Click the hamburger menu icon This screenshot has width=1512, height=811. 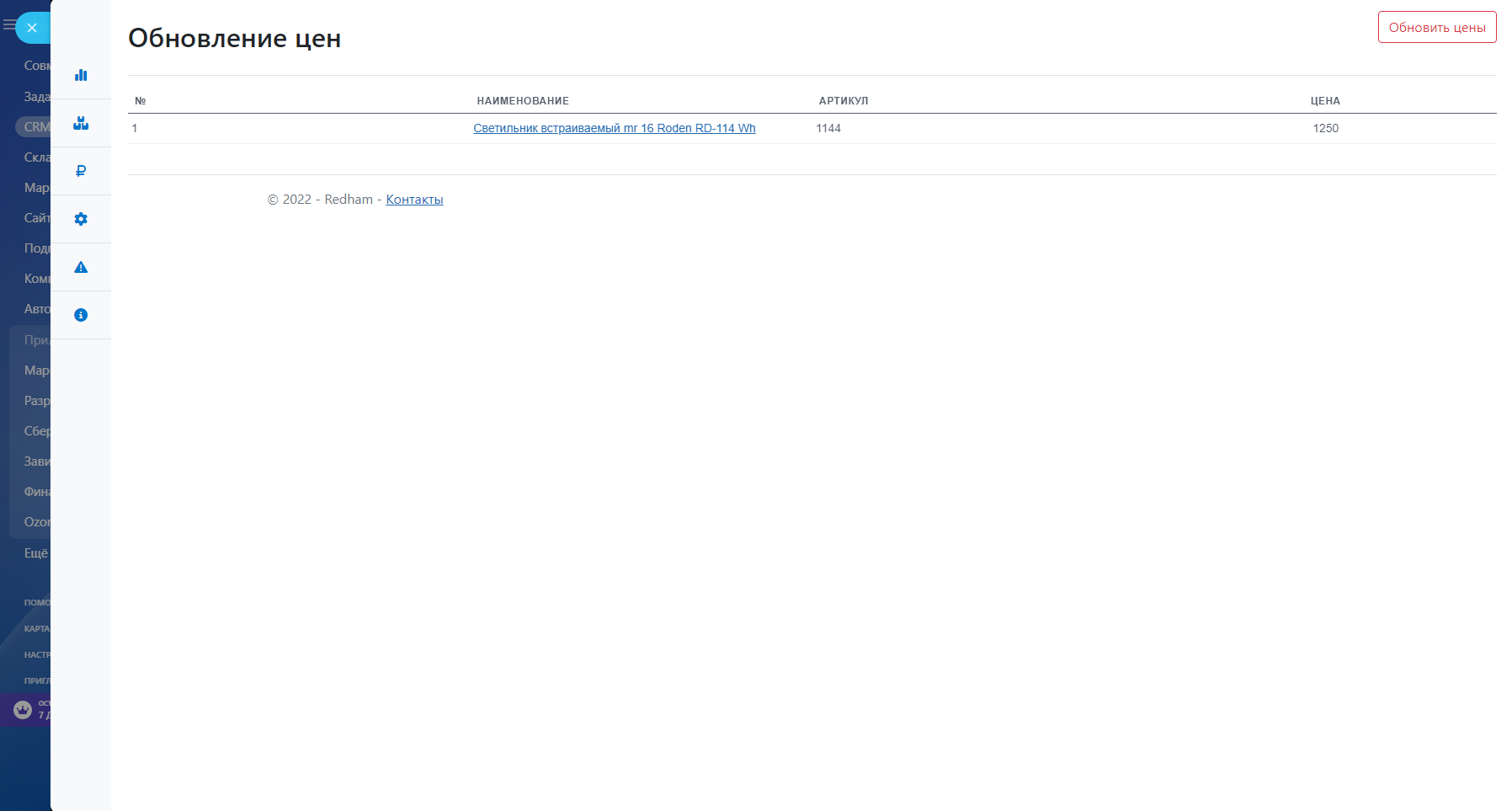point(8,25)
